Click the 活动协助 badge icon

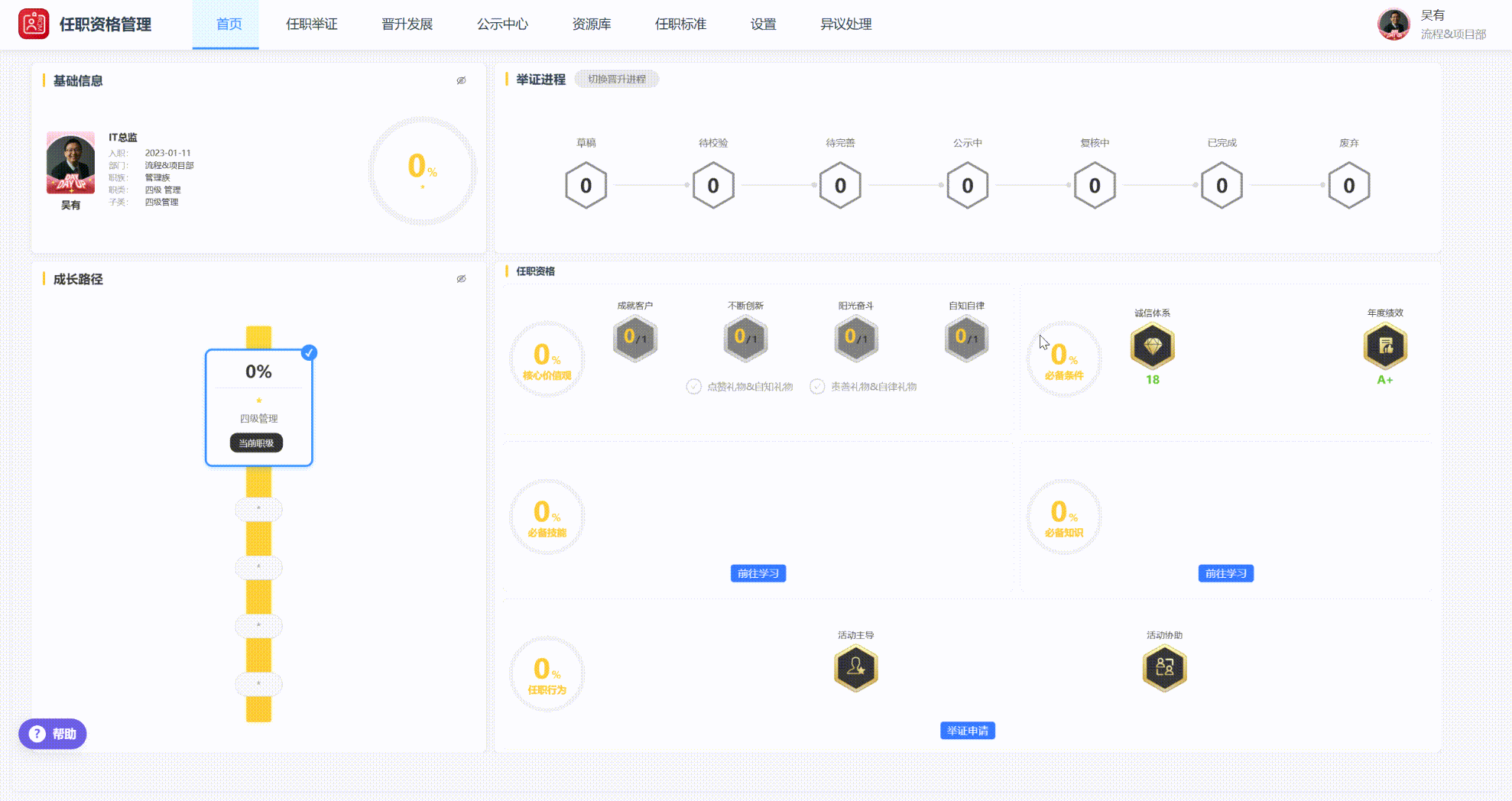tap(1165, 667)
